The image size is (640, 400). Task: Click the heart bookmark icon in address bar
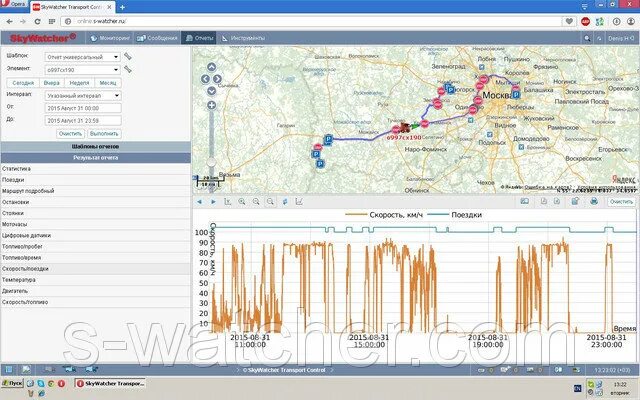pos(569,21)
